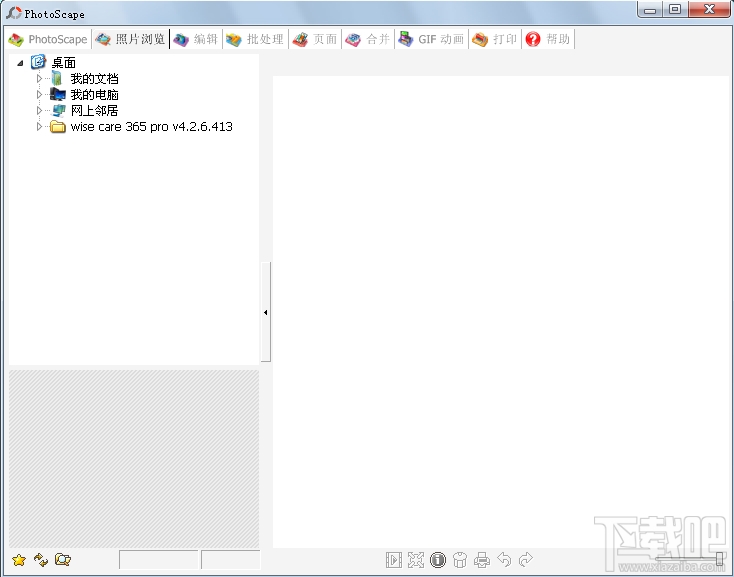This screenshot has height=577, width=734.
Task: Click the full screen expand icon
Action: point(416,560)
